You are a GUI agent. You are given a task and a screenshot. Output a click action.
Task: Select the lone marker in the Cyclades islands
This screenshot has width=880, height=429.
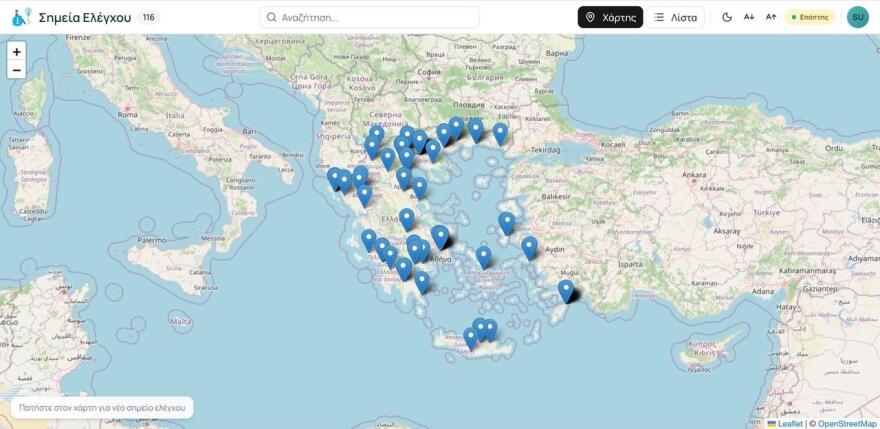483,257
